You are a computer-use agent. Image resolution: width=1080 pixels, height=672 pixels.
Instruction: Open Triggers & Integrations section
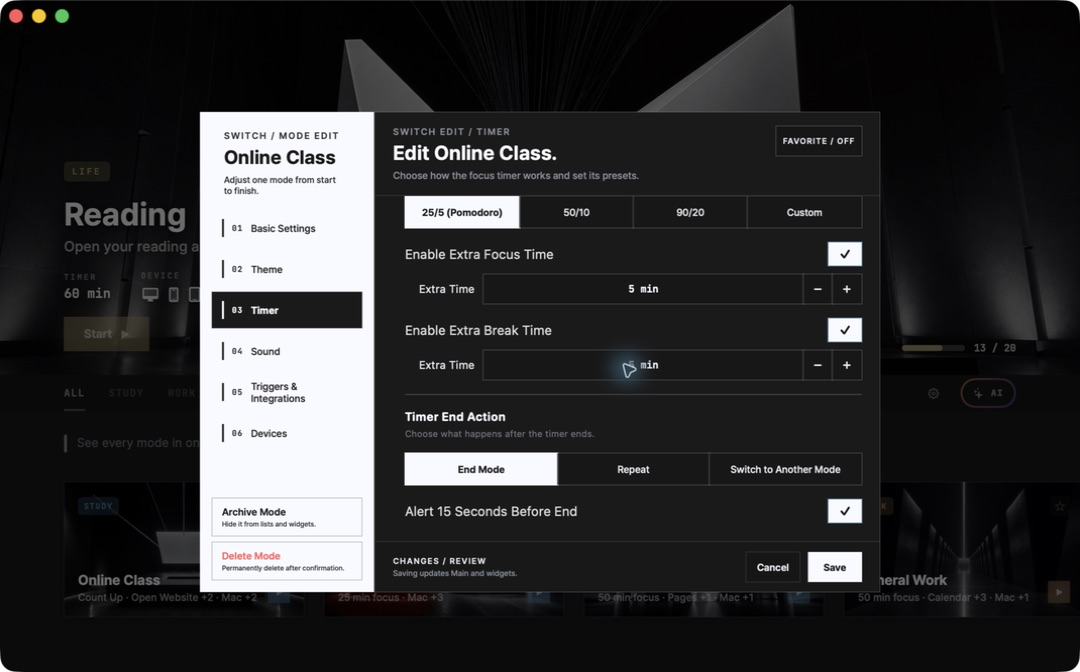[x=287, y=392]
